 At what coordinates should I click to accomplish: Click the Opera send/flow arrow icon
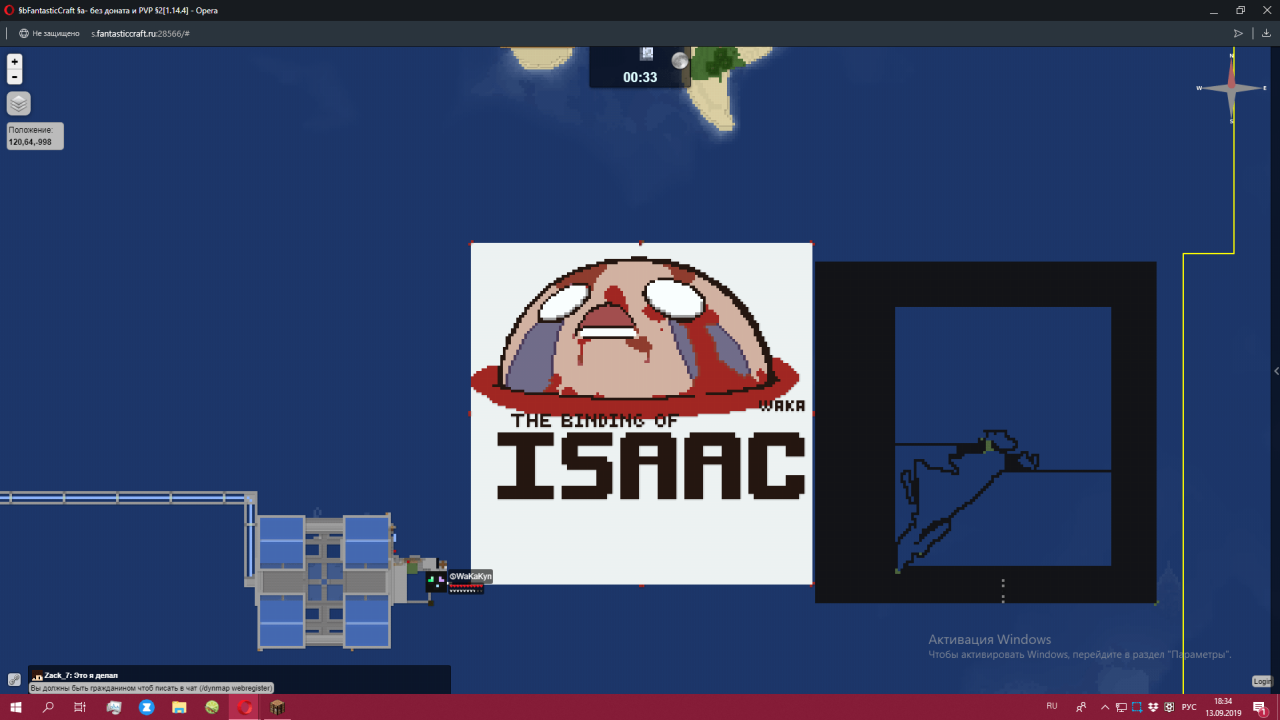point(1238,33)
